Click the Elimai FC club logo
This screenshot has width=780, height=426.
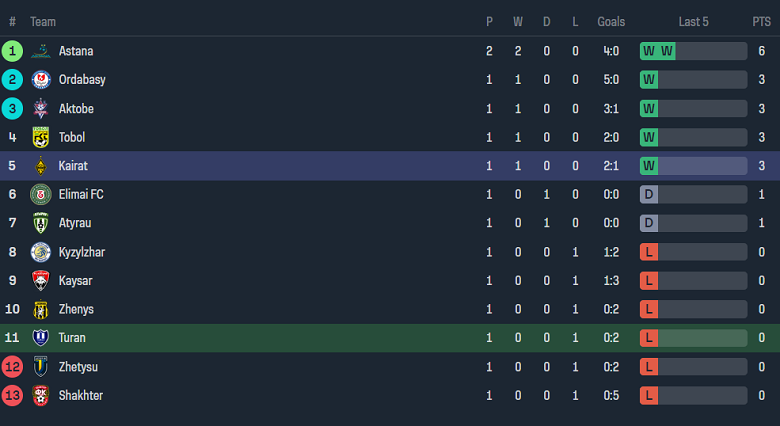[x=41, y=195]
